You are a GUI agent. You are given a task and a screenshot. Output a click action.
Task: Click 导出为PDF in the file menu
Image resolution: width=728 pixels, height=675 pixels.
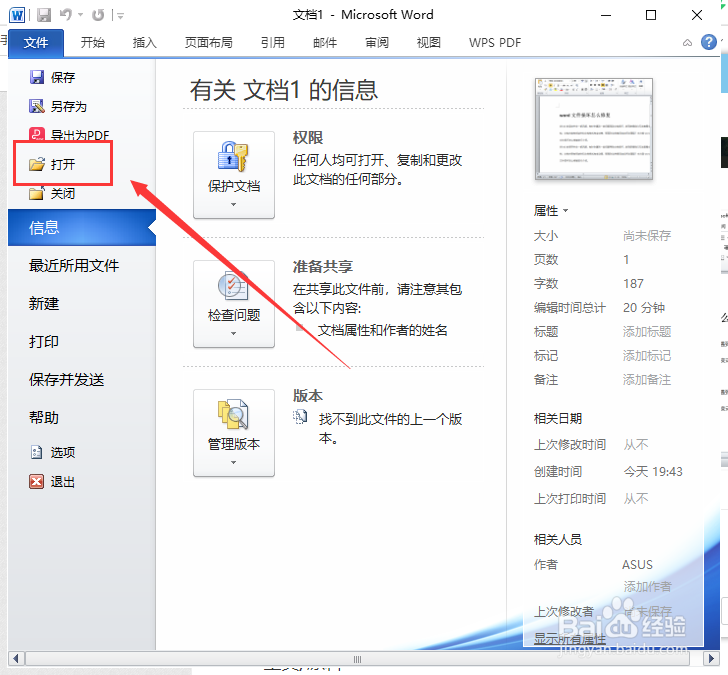click(x=80, y=135)
